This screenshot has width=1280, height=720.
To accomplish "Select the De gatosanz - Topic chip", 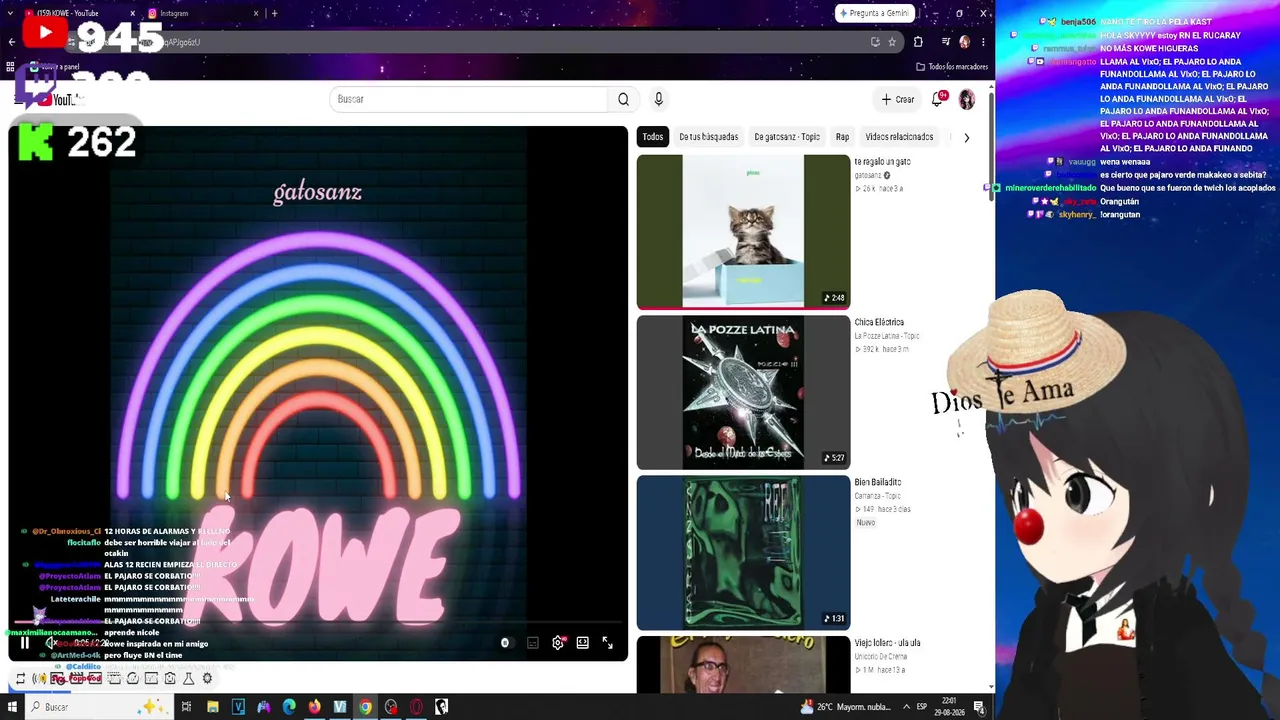I will coord(787,137).
